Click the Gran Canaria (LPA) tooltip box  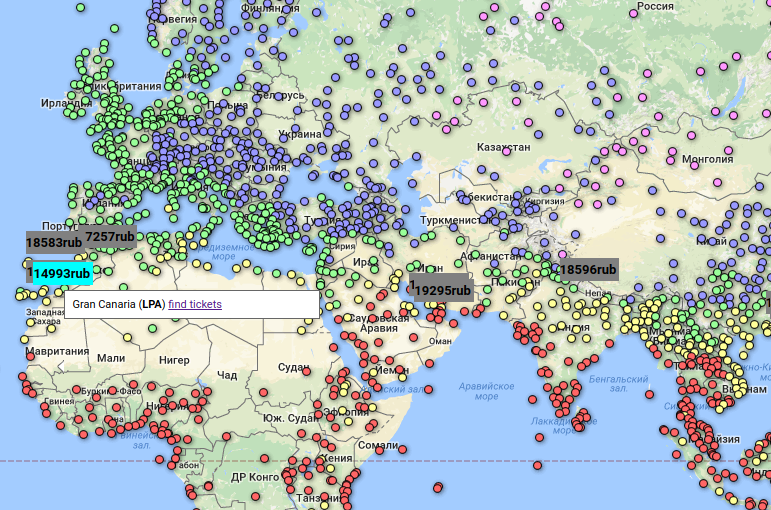(x=110, y=304)
